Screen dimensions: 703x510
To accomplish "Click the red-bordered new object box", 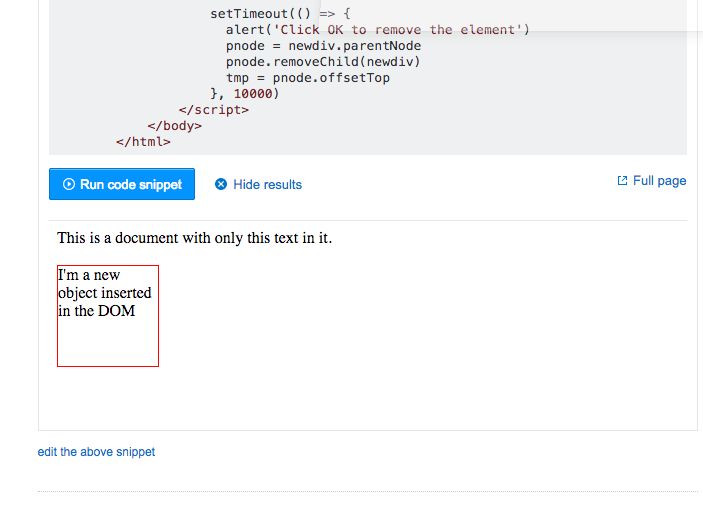I will 108,316.
